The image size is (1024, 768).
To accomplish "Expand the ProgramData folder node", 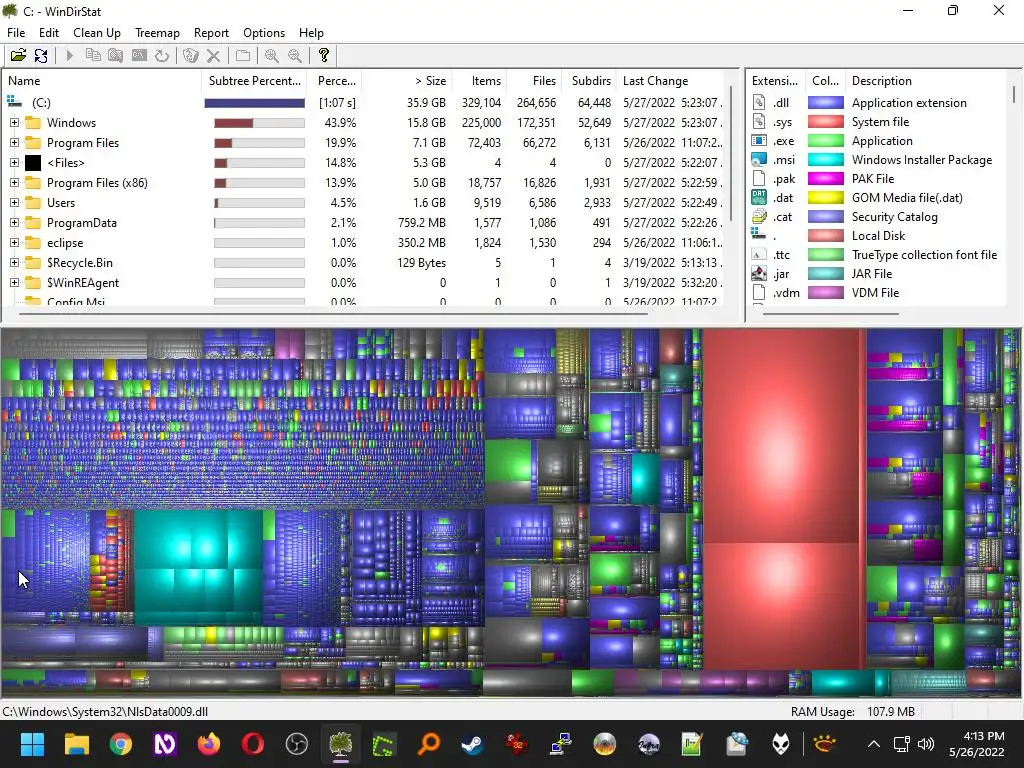I will pyautogui.click(x=14, y=223).
